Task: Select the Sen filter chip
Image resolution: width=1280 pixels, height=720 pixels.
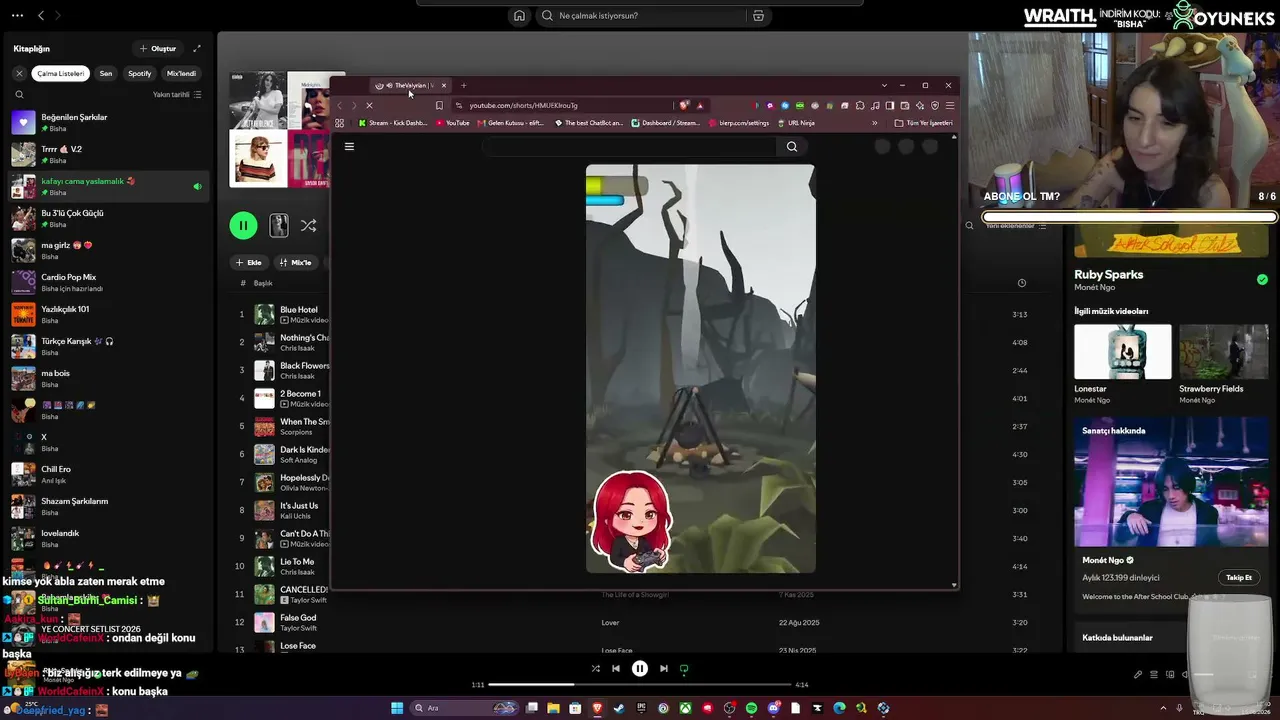Action: [106, 73]
